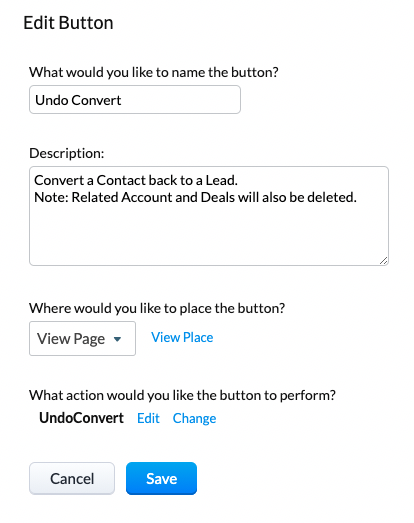
Task: Place cursor on "Undo Convert" name text
Action: [78, 100]
